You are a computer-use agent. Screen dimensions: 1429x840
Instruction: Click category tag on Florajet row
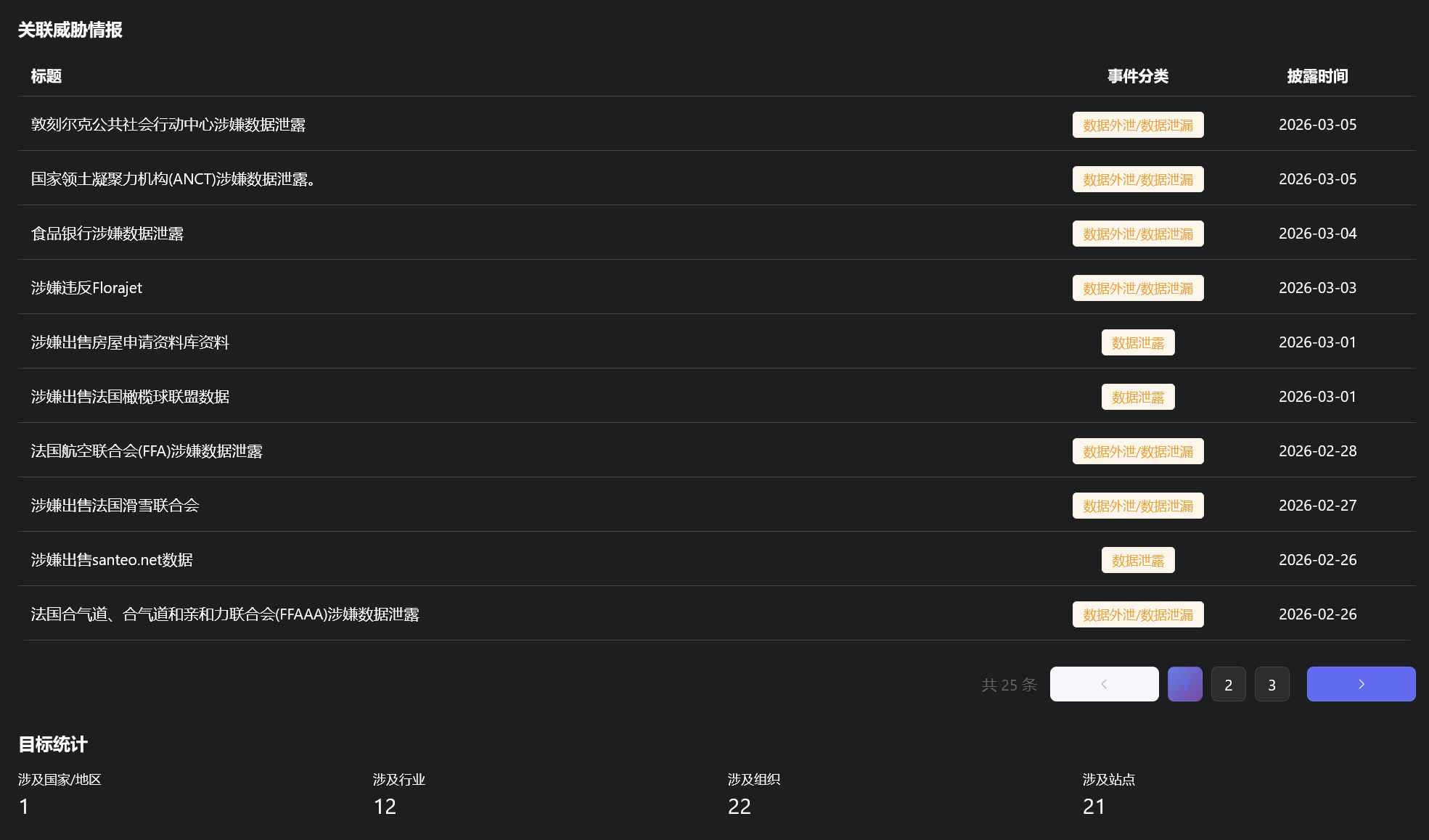coord(1137,288)
